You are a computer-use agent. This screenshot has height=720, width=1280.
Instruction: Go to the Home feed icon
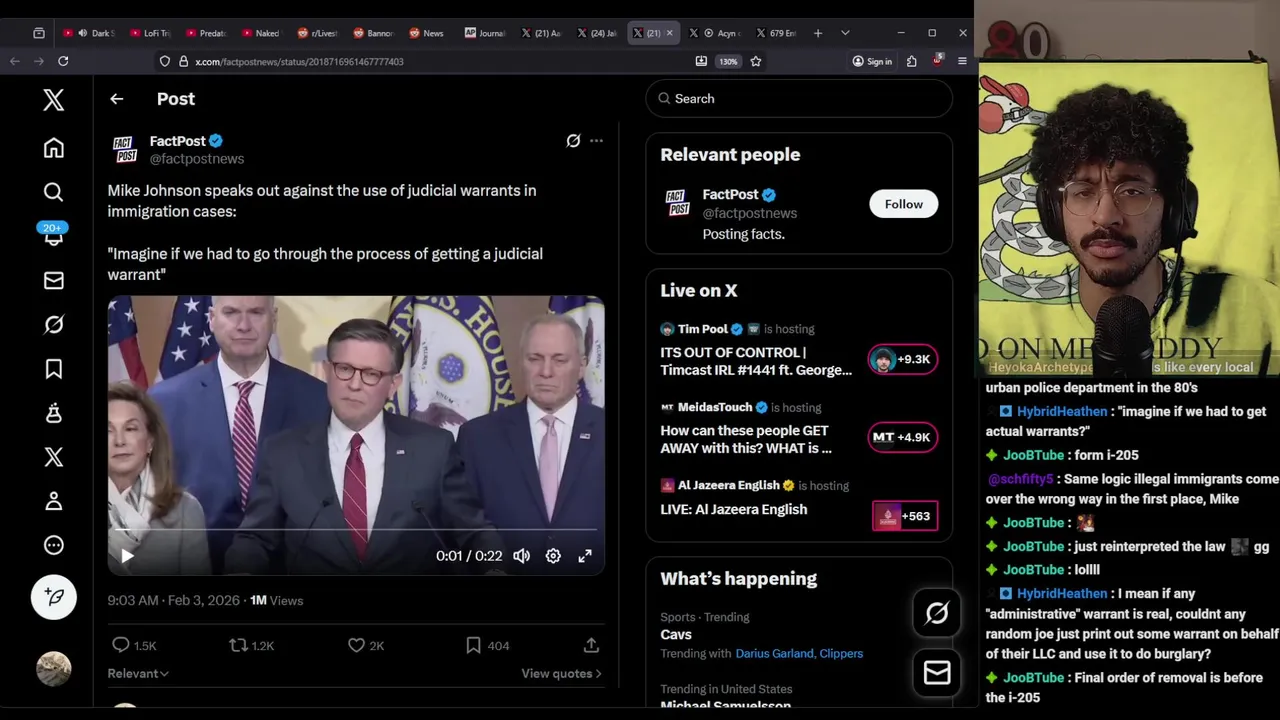click(x=54, y=148)
